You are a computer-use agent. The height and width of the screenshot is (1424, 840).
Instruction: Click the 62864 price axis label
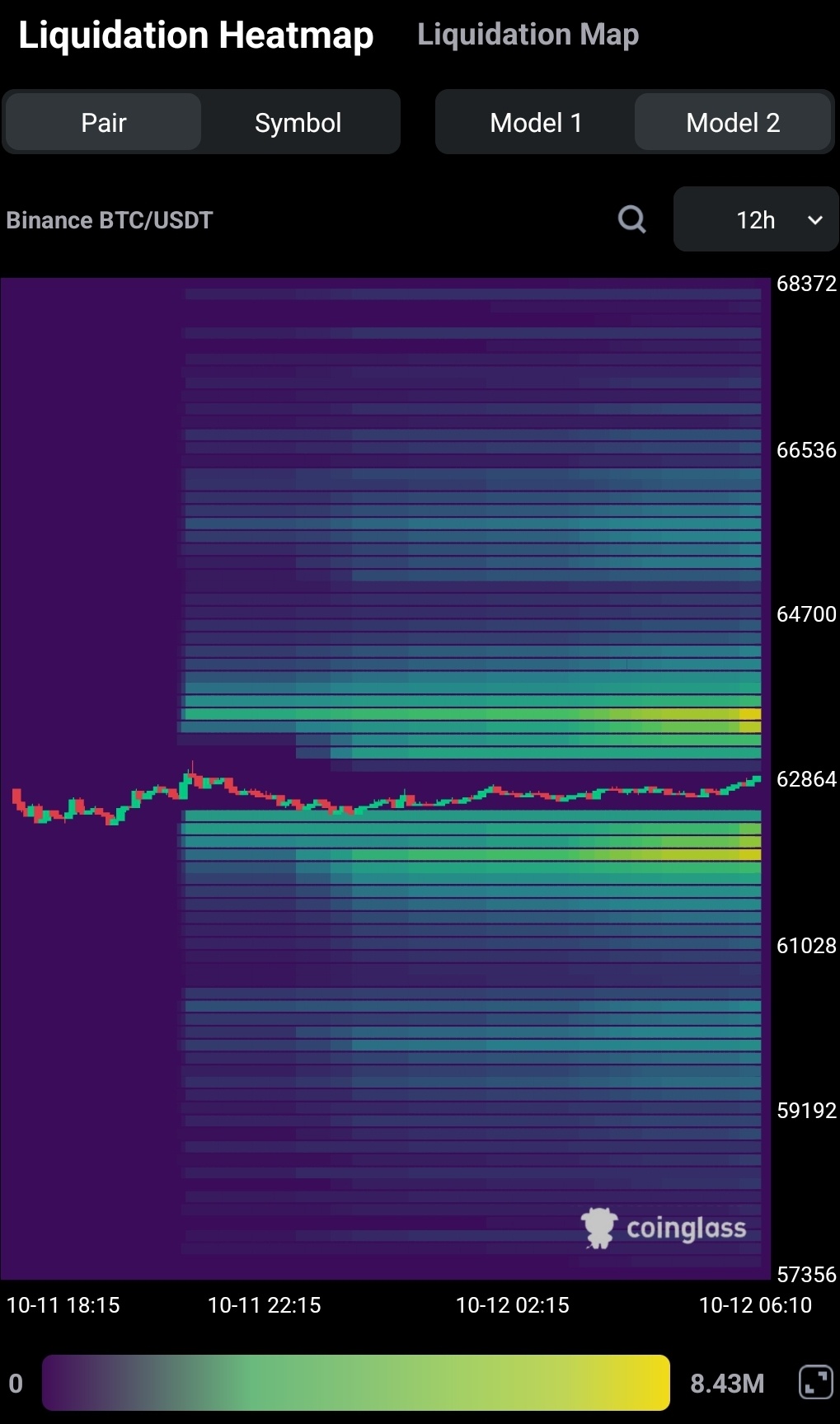tap(806, 779)
